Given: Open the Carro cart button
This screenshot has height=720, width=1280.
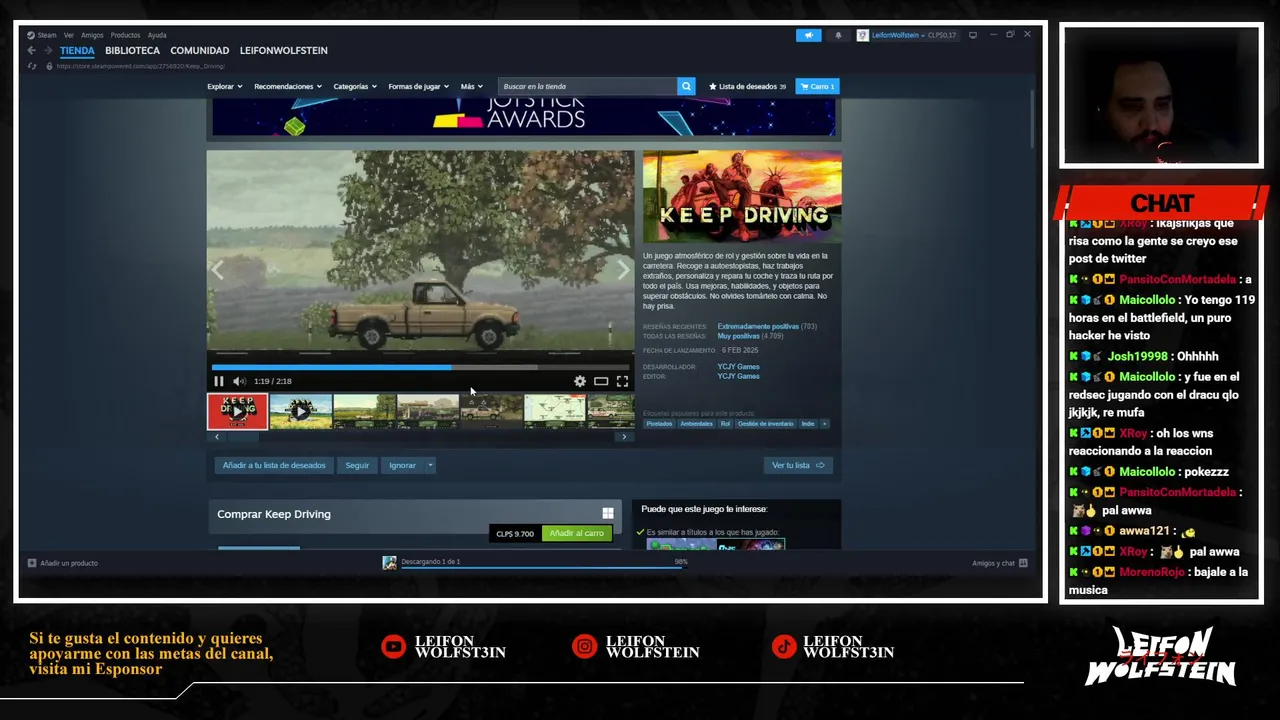Looking at the screenshot, I should tap(817, 86).
